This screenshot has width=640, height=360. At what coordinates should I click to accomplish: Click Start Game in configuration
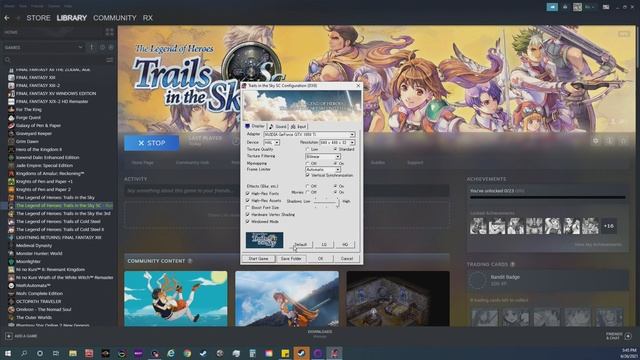pyautogui.click(x=258, y=259)
